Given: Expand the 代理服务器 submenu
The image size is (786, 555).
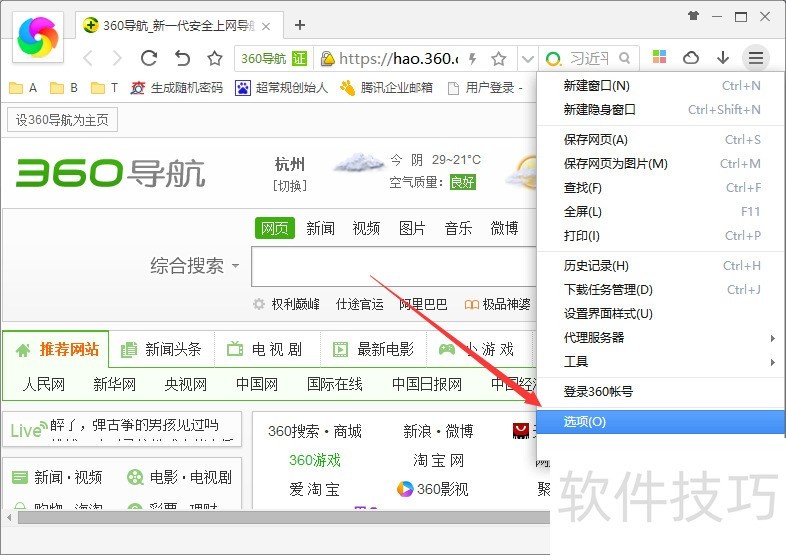Looking at the screenshot, I should (660, 337).
